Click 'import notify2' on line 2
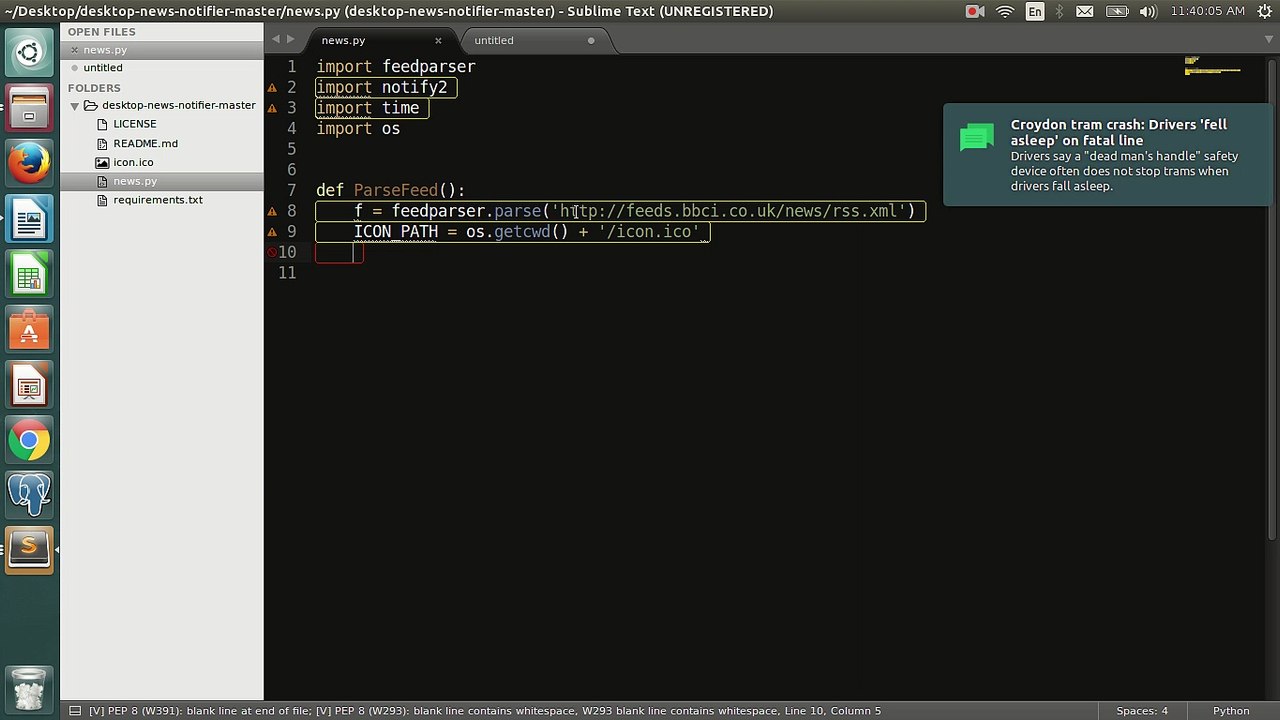Viewport: 1280px width, 720px height. click(x=381, y=88)
